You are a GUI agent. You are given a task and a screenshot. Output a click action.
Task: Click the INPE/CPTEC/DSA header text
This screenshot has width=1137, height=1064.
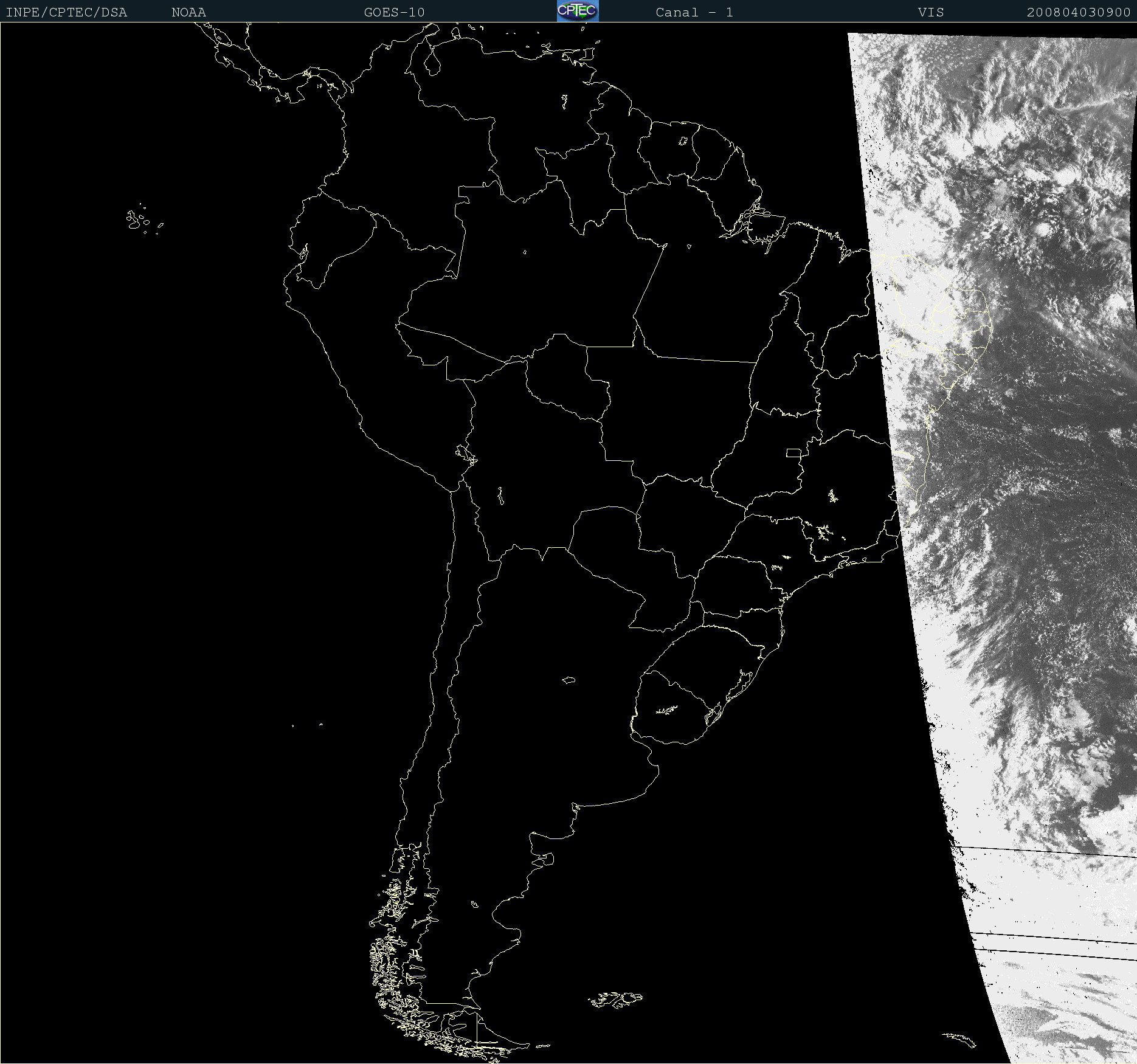pos(66,12)
